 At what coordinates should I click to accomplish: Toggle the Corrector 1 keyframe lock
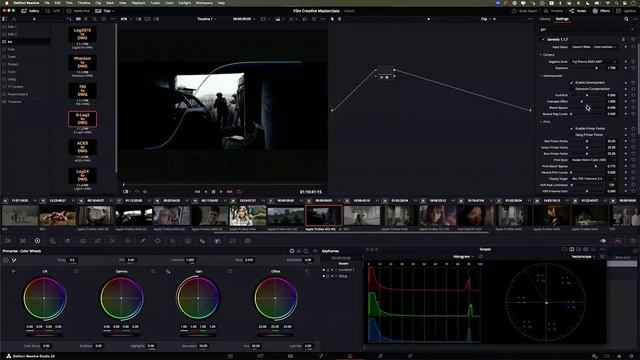(328, 270)
